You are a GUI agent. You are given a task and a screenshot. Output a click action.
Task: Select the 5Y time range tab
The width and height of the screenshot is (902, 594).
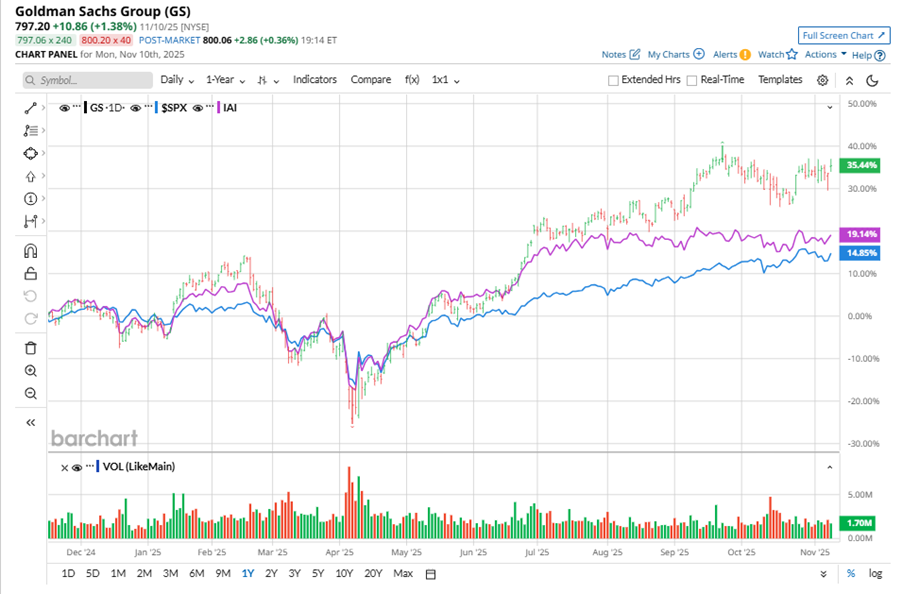tap(318, 574)
